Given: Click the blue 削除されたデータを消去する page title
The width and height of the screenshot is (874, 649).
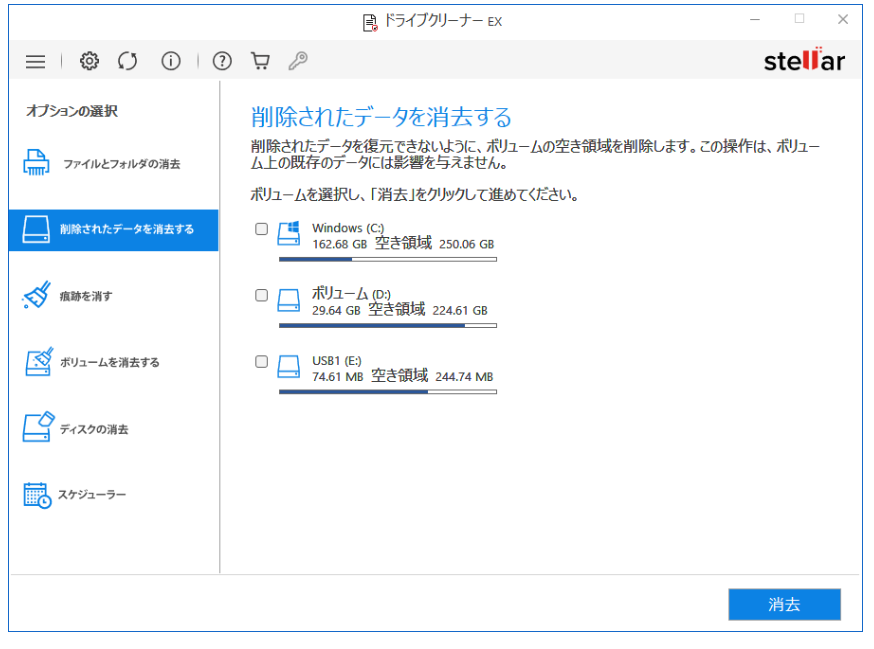Looking at the screenshot, I should click(x=381, y=117).
